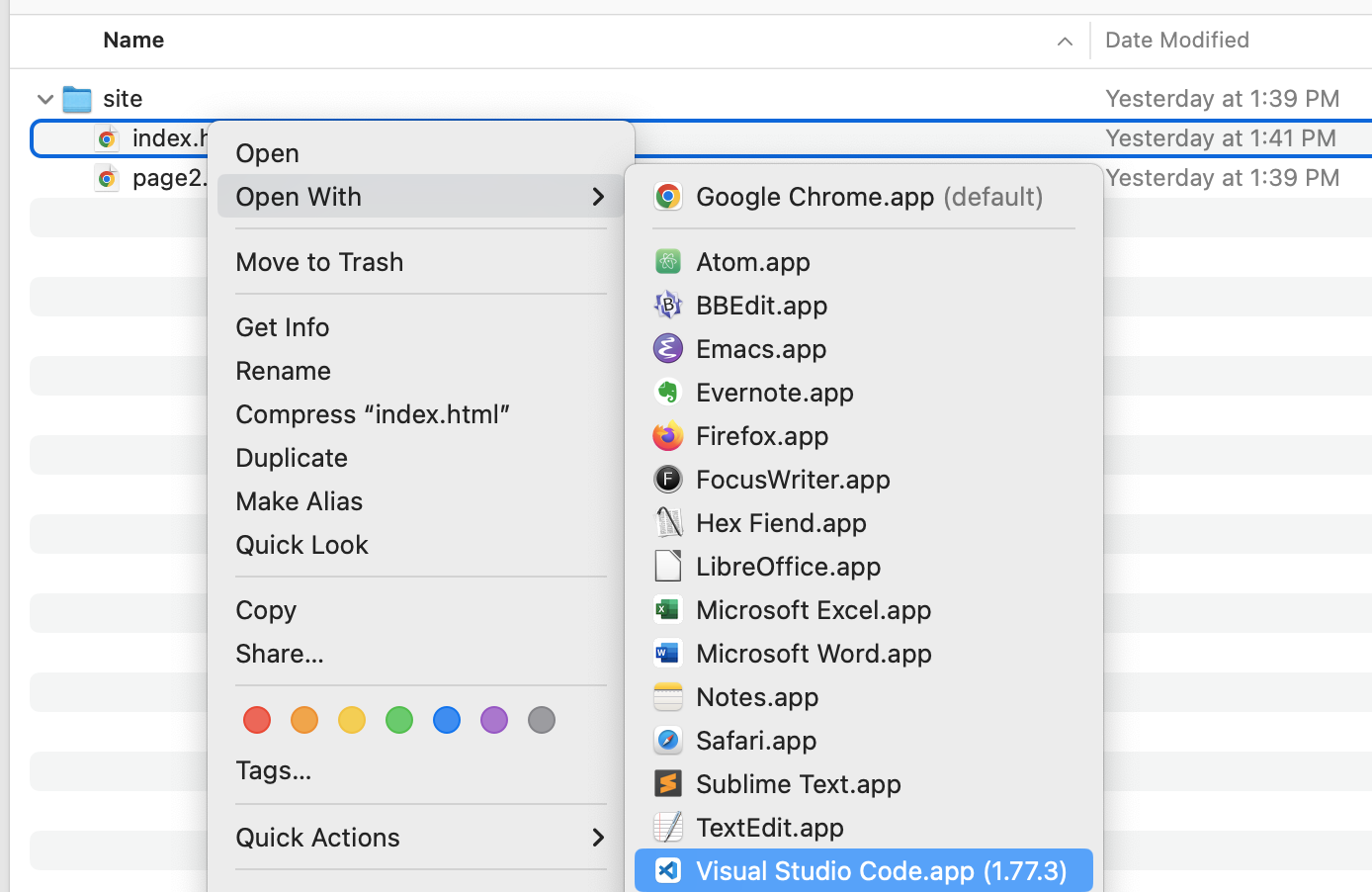
Task: Click the Google Chrome app icon
Action: click(668, 197)
